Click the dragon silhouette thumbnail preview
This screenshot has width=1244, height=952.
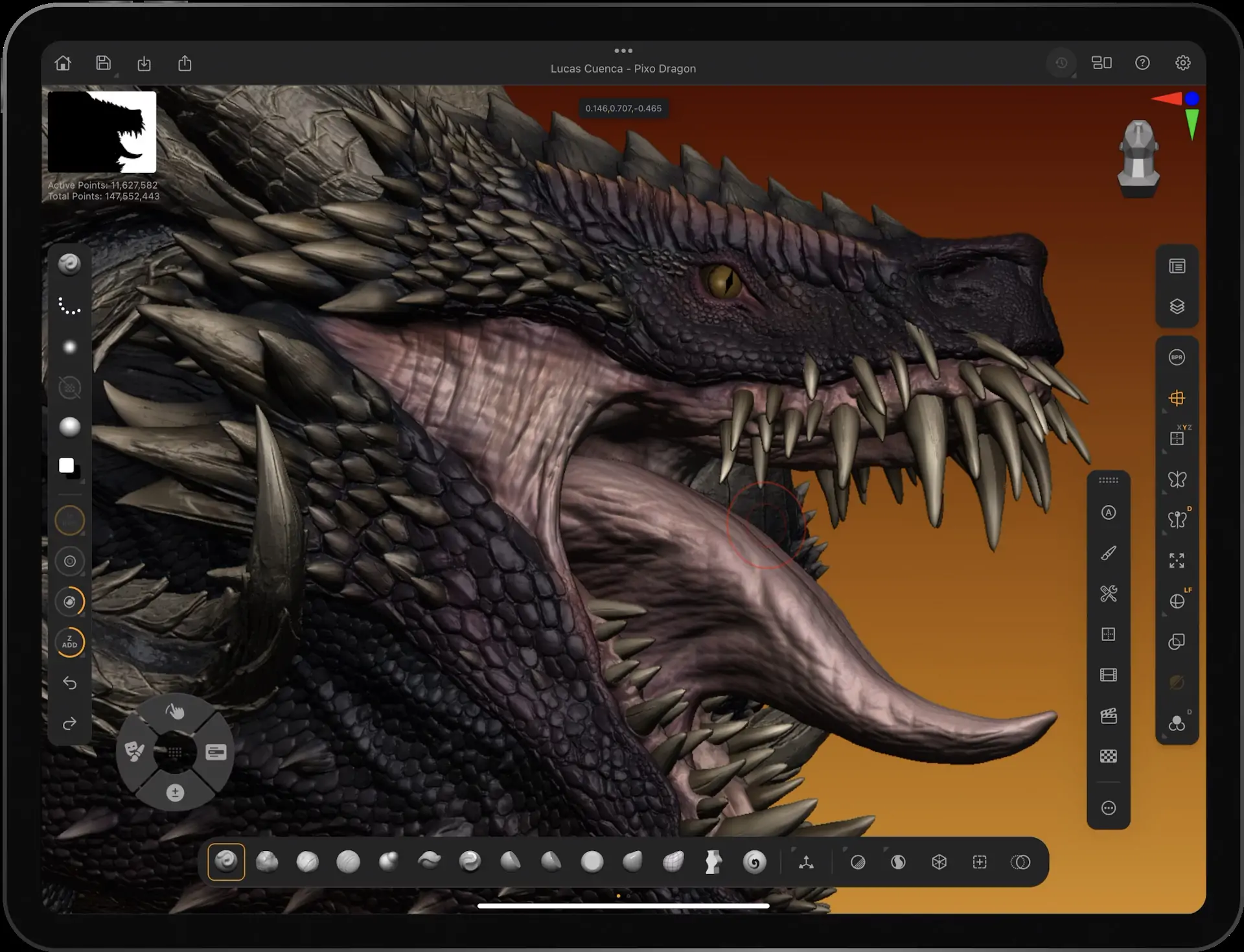(x=102, y=132)
